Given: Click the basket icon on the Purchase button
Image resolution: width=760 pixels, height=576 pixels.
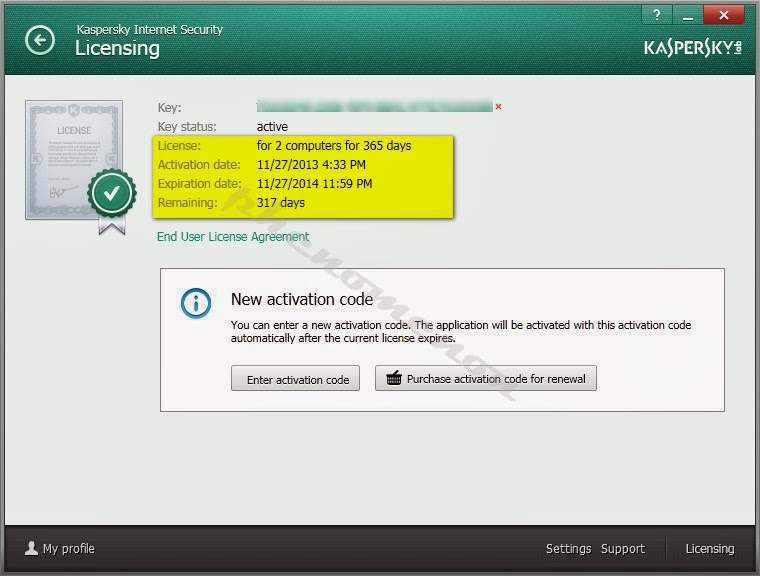Looking at the screenshot, I should pos(394,378).
